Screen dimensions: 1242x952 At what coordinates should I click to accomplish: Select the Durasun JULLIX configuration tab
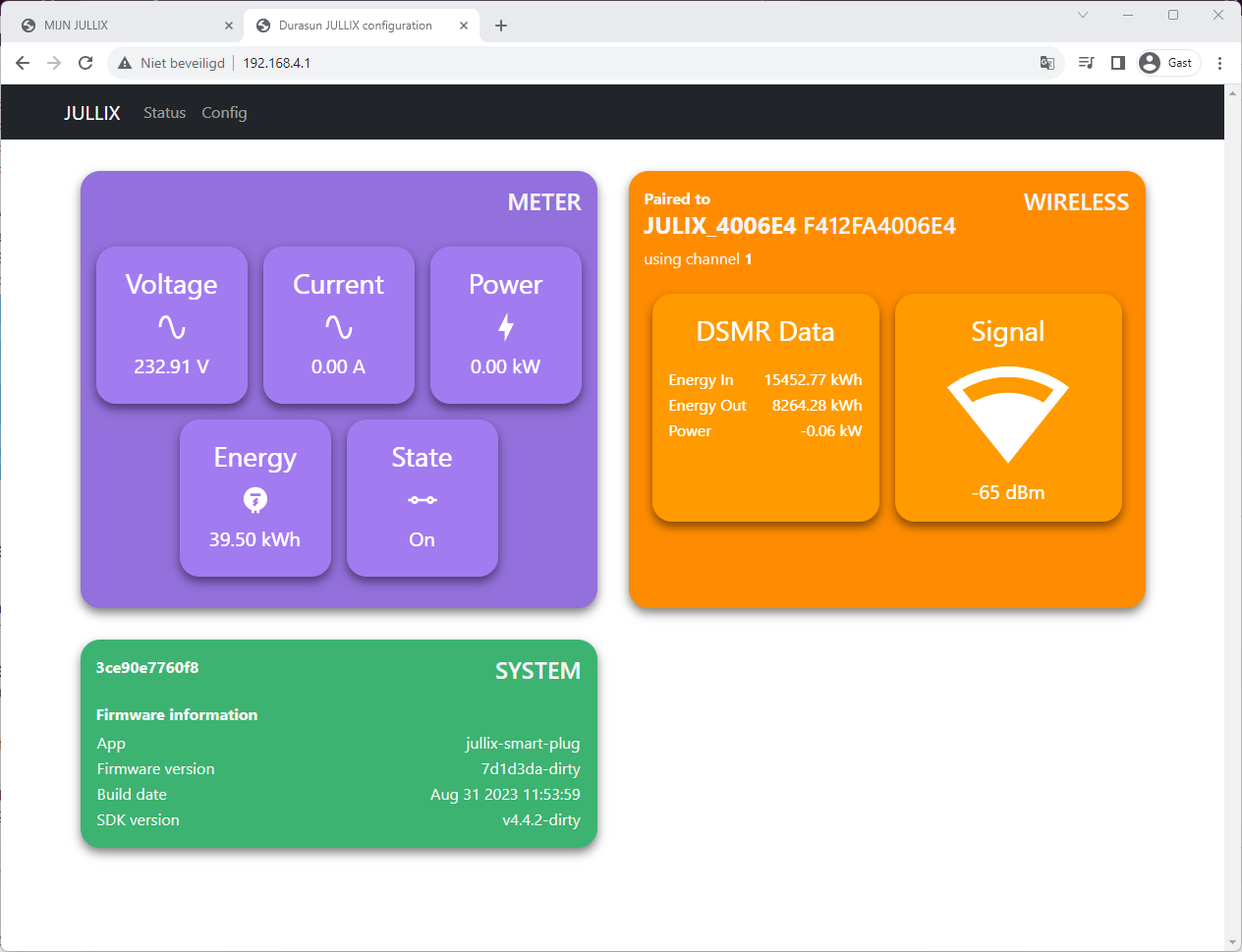pos(362,26)
